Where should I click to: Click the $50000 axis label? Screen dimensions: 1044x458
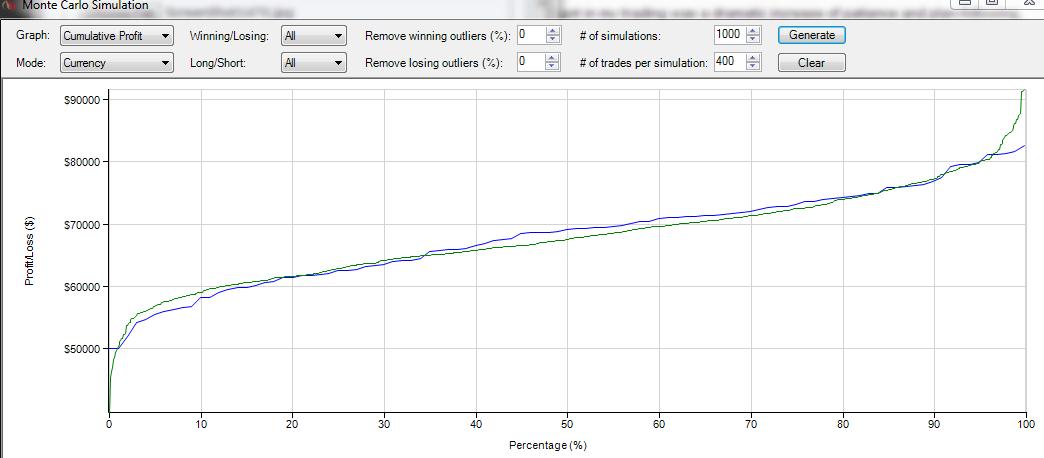[81, 349]
